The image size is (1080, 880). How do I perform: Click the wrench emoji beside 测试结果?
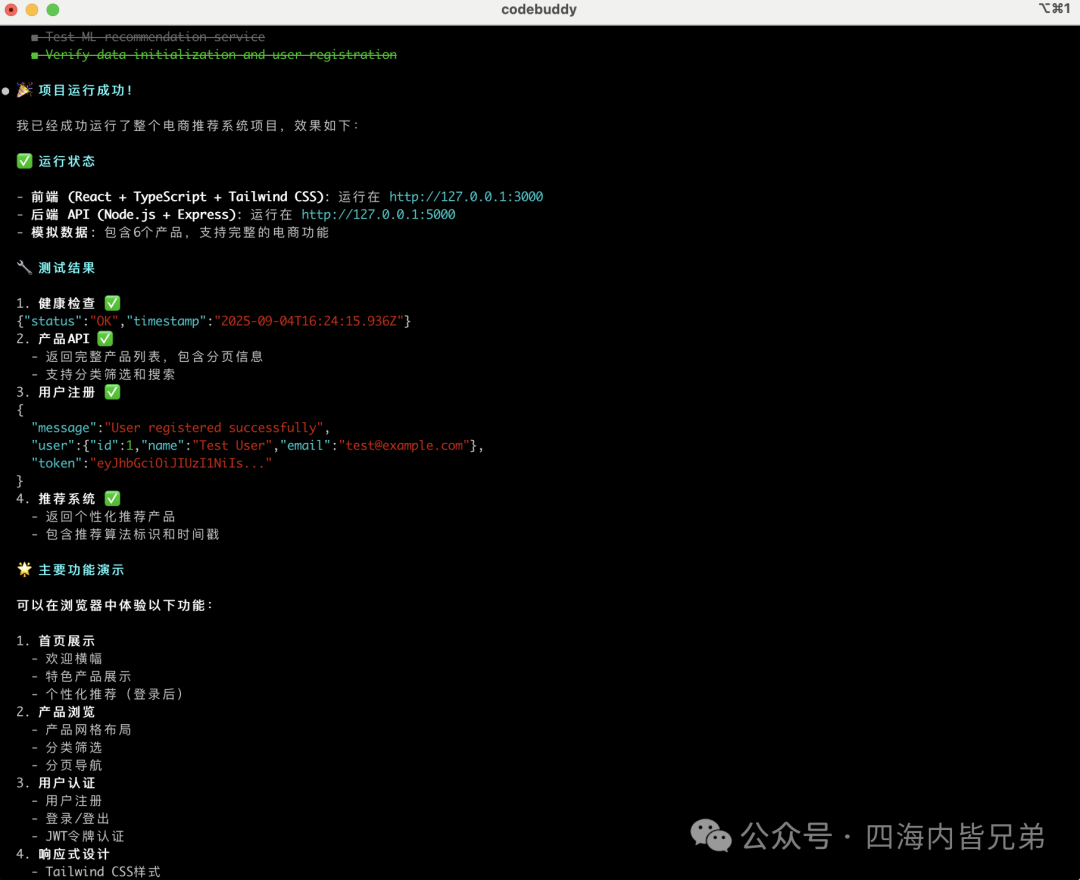tap(24, 268)
